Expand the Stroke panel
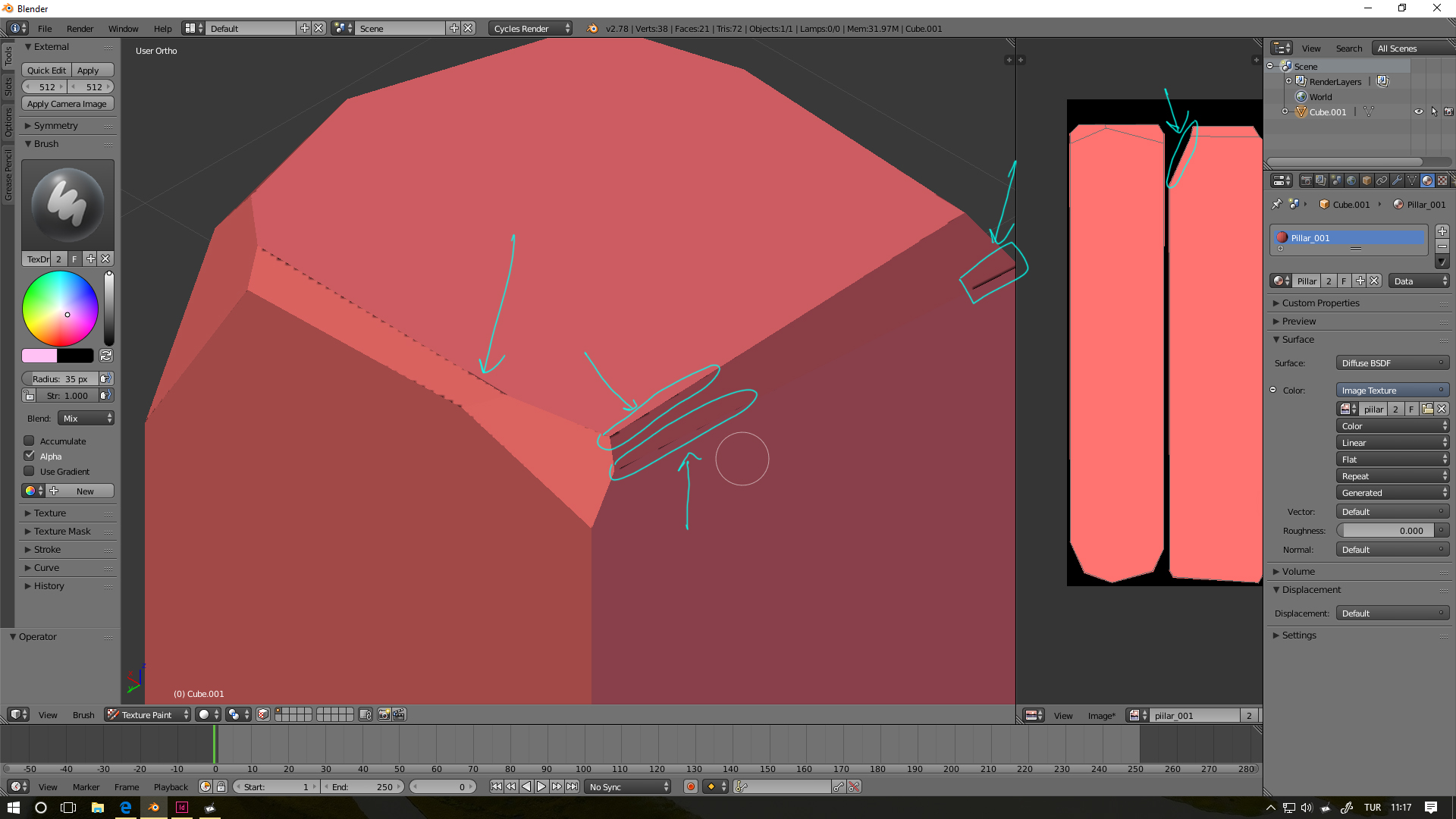The width and height of the screenshot is (1456, 819). (x=47, y=550)
